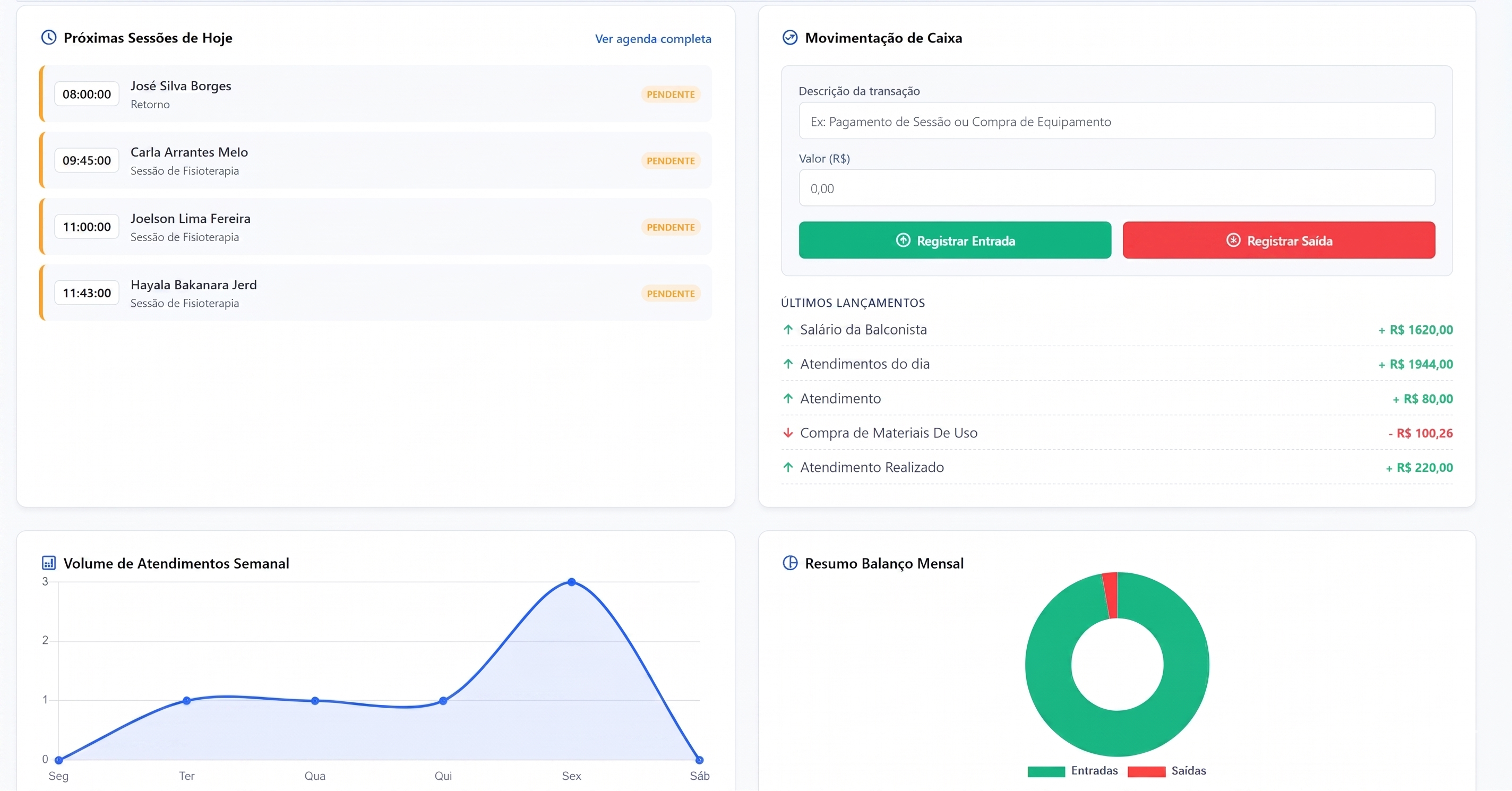Select patient name Hayala Bakanara Jerd
The image size is (1512, 791).
tap(194, 285)
